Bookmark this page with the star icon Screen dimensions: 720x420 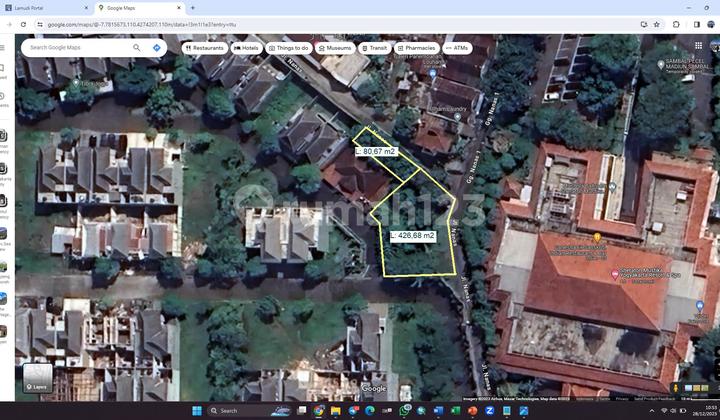point(657,24)
